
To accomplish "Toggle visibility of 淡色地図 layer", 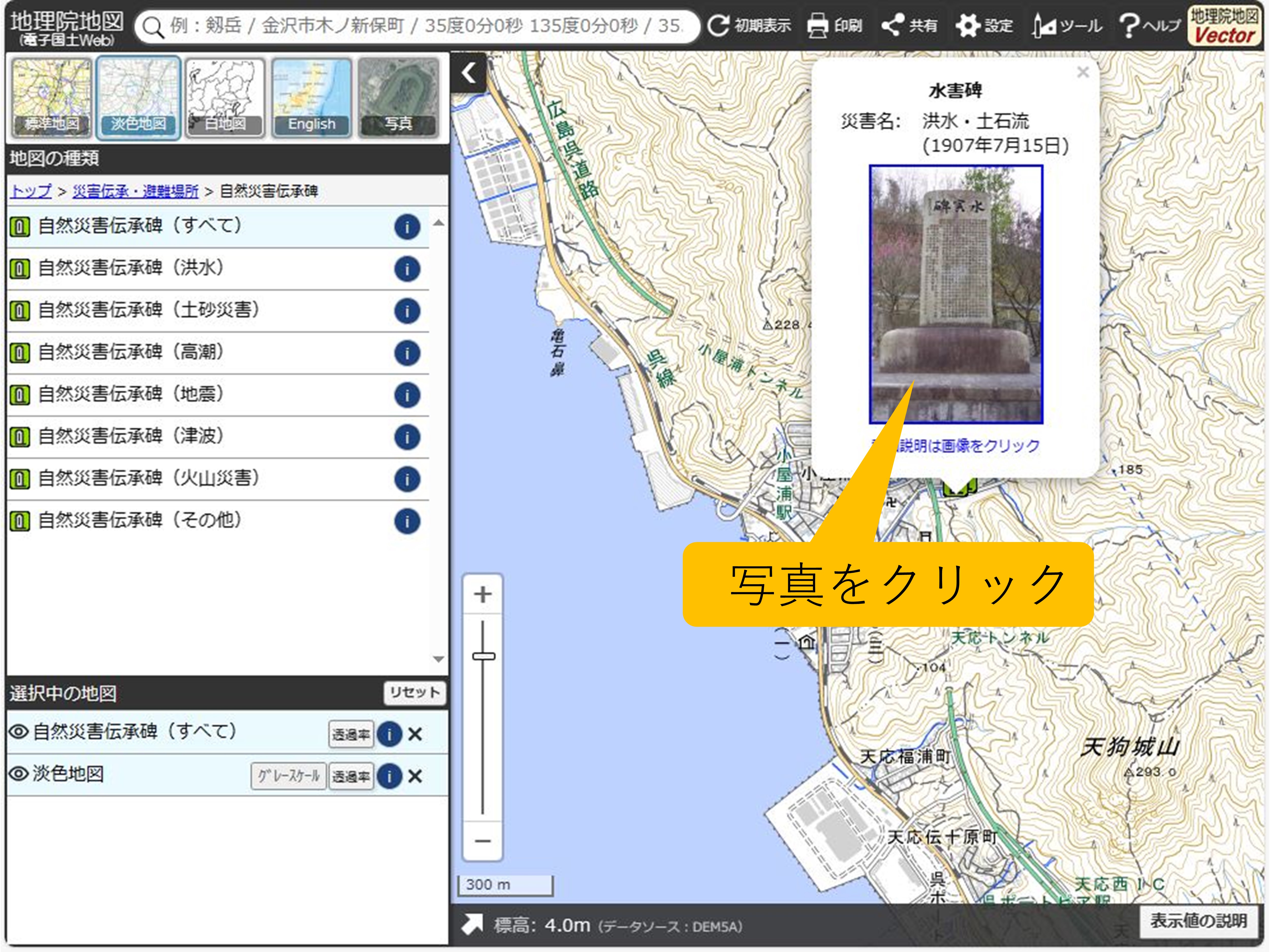I will pos(19,774).
